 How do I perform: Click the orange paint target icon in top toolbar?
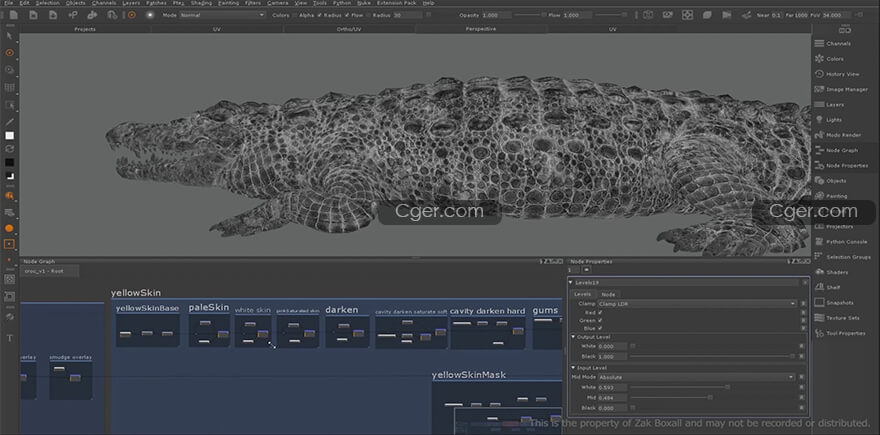pyautogui.click(x=131, y=15)
